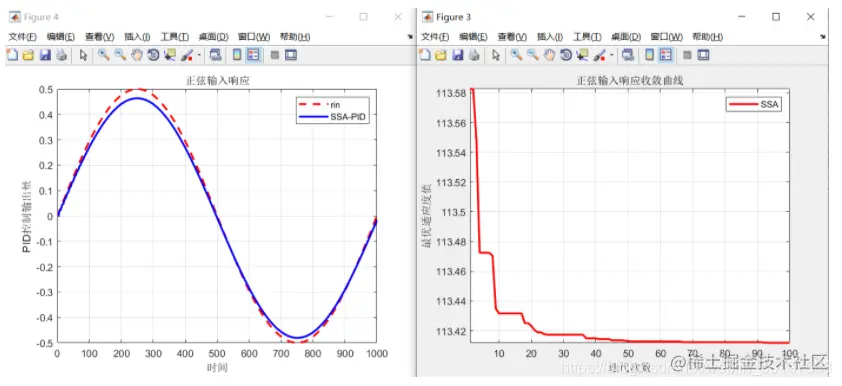Click the x-axis label 时间 in Figure 4

pyautogui.click(x=217, y=368)
